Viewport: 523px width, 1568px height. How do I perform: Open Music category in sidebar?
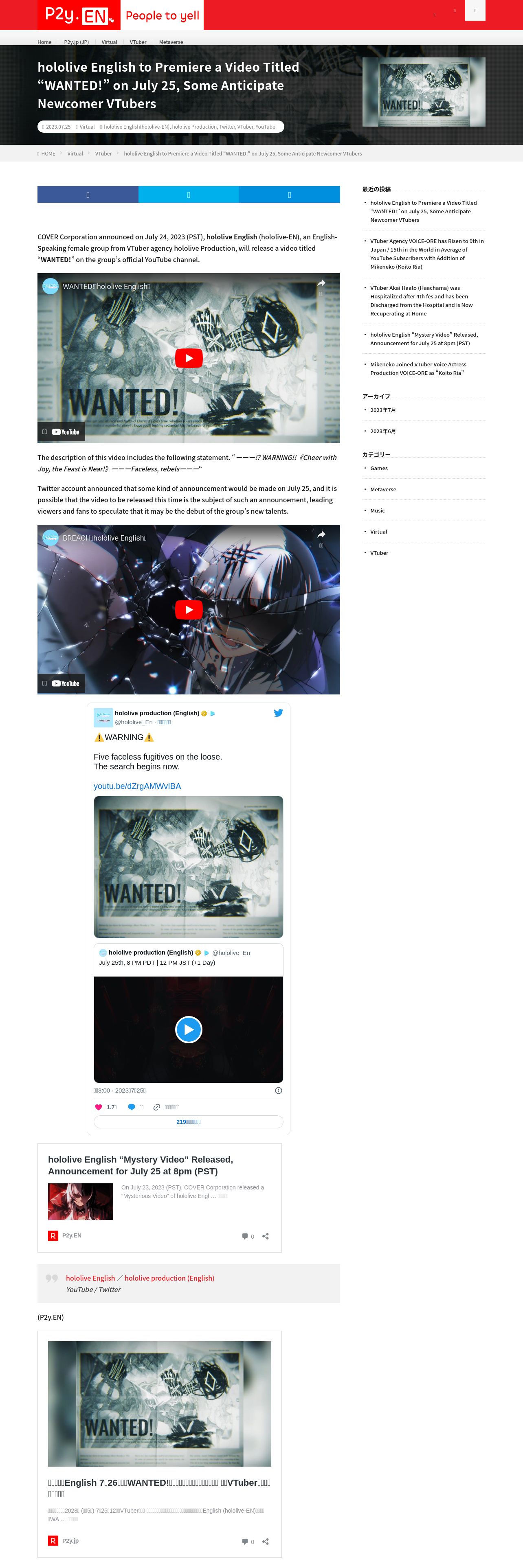pyautogui.click(x=378, y=511)
